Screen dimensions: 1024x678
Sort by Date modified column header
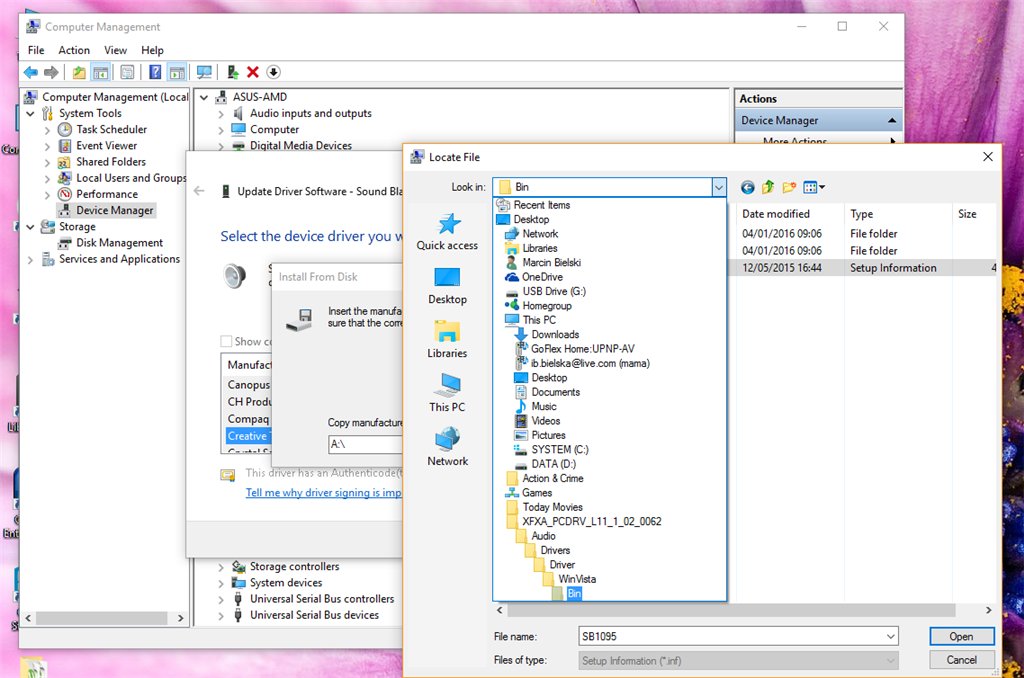pos(775,214)
